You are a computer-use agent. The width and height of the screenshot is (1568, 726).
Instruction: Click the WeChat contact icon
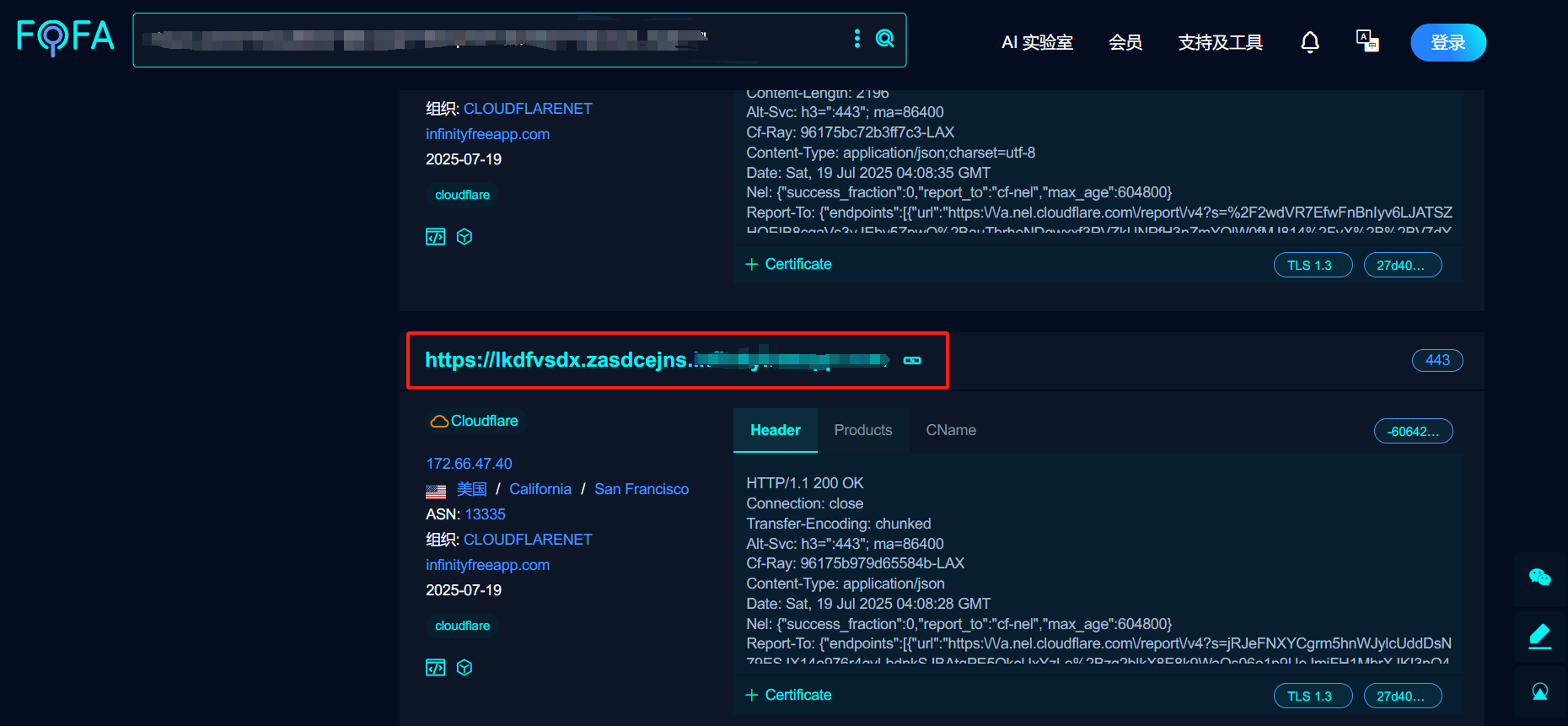[x=1539, y=578]
